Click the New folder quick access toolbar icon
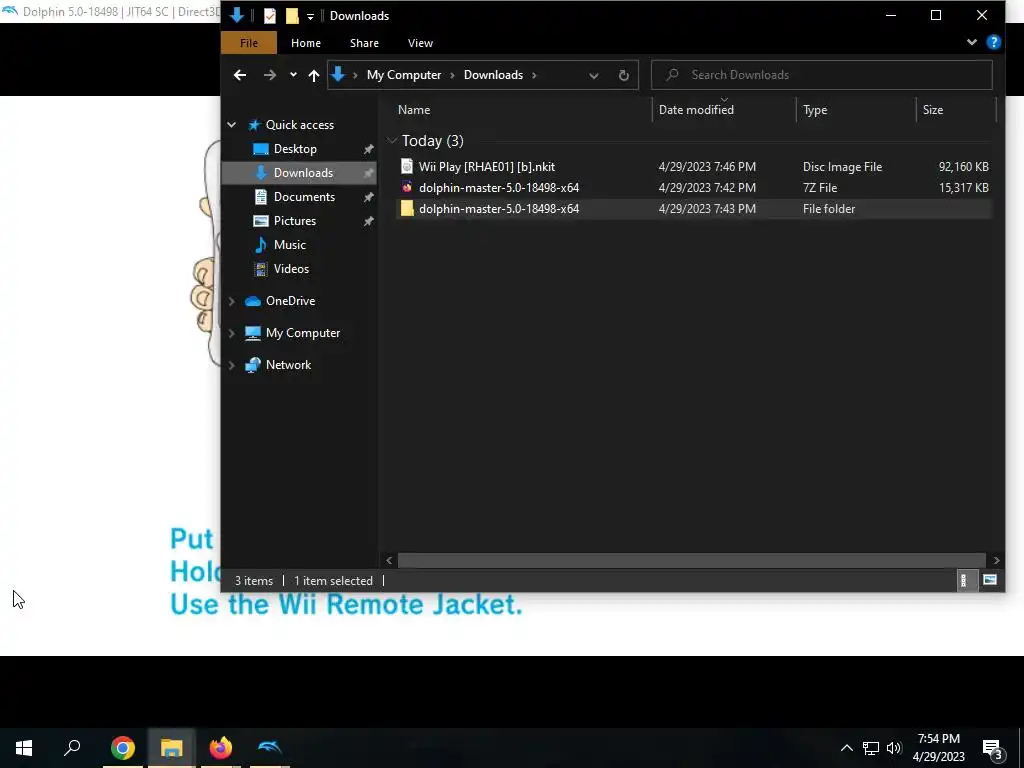Screen dimensions: 1024x768 click(x=292, y=16)
